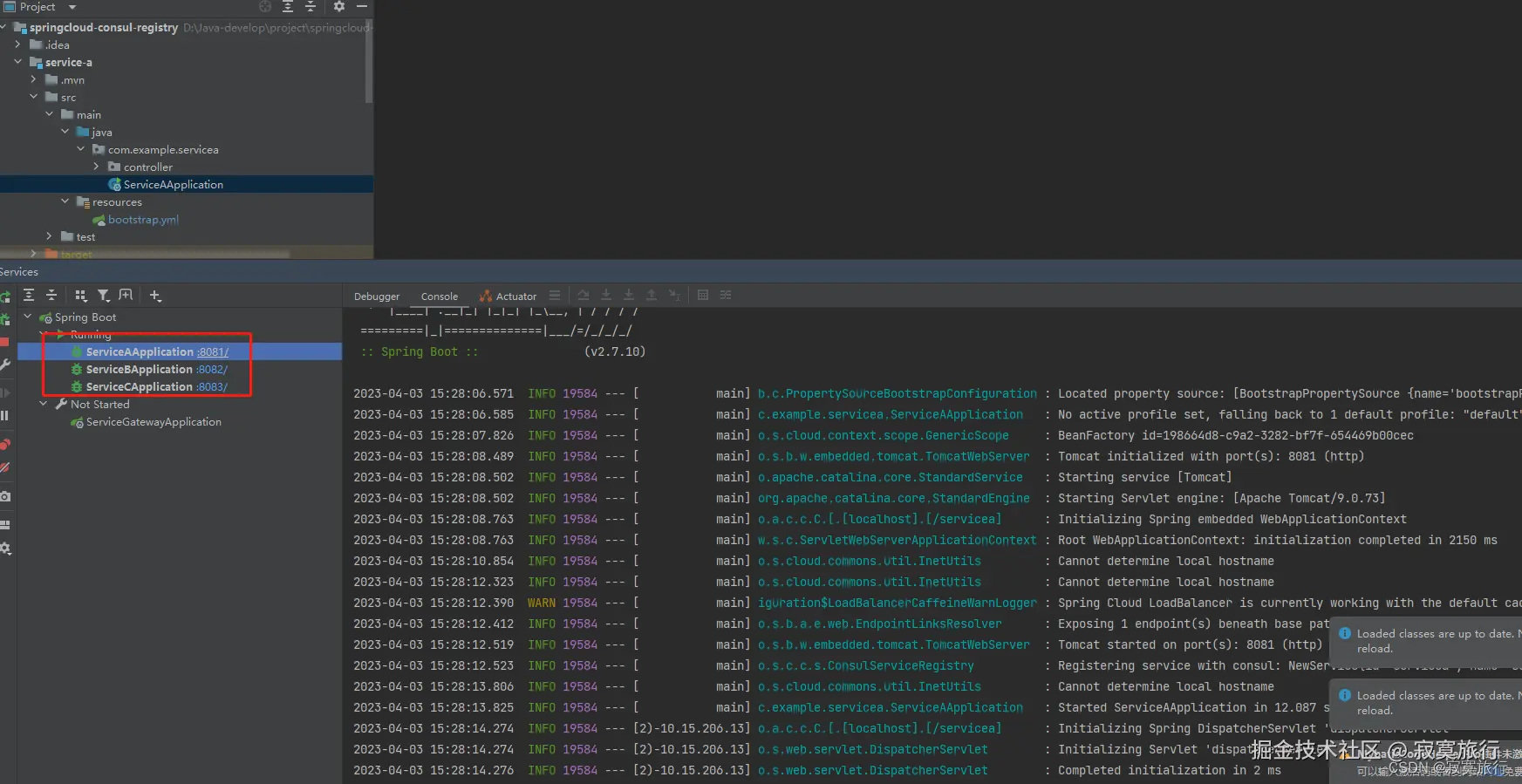Select ServiceAApplication file in Project tree
The height and width of the screenshot is (784, 1522).
click(174, 184)
